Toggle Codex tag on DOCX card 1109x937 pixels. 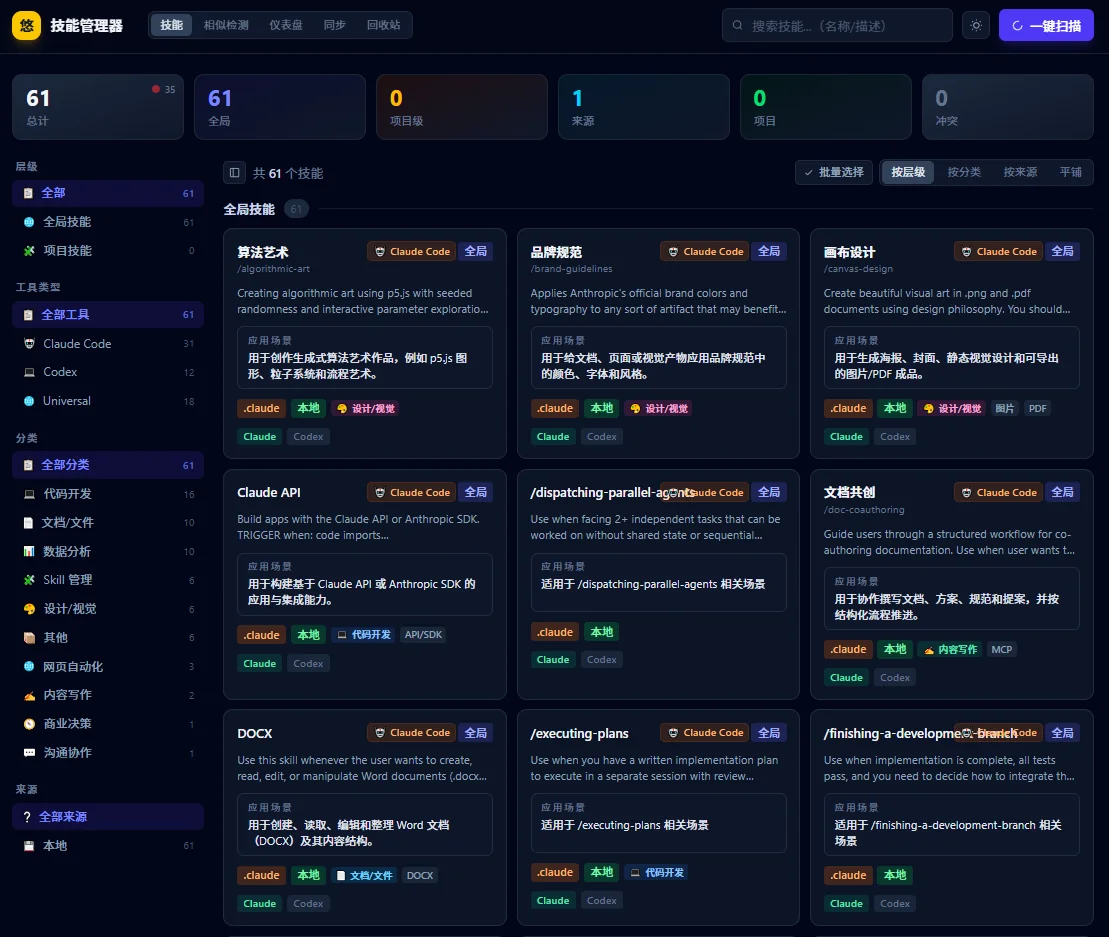tap(308, 904)
